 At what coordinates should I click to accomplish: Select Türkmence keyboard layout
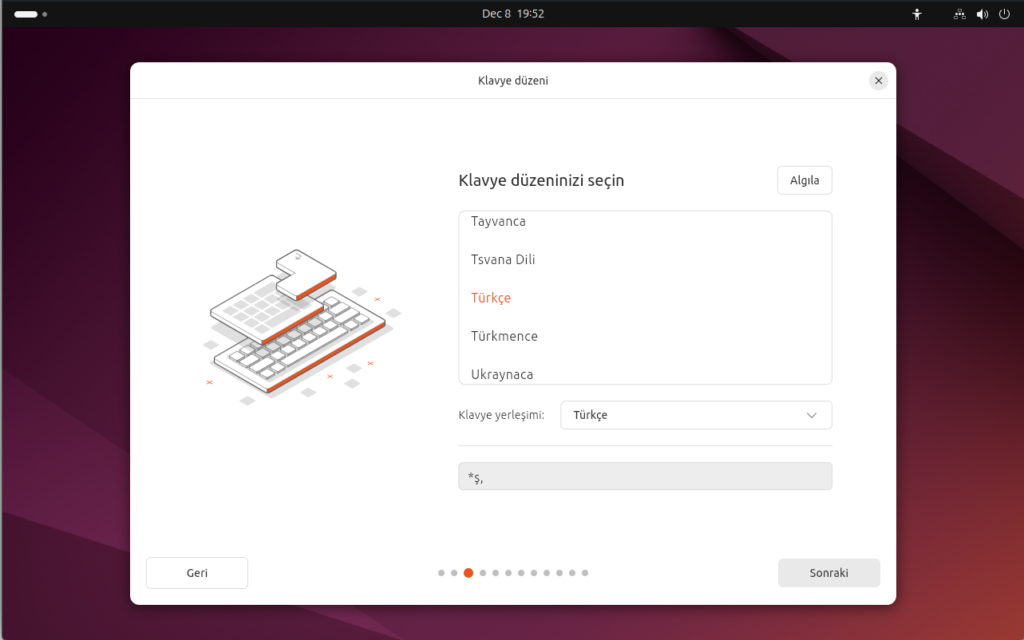tap(504, 336)
